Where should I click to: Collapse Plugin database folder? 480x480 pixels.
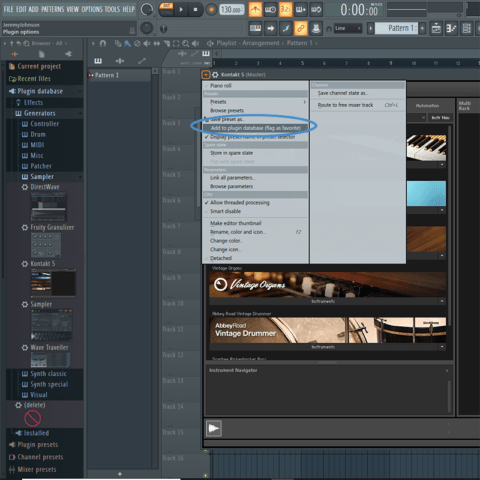tap(40, 91)
